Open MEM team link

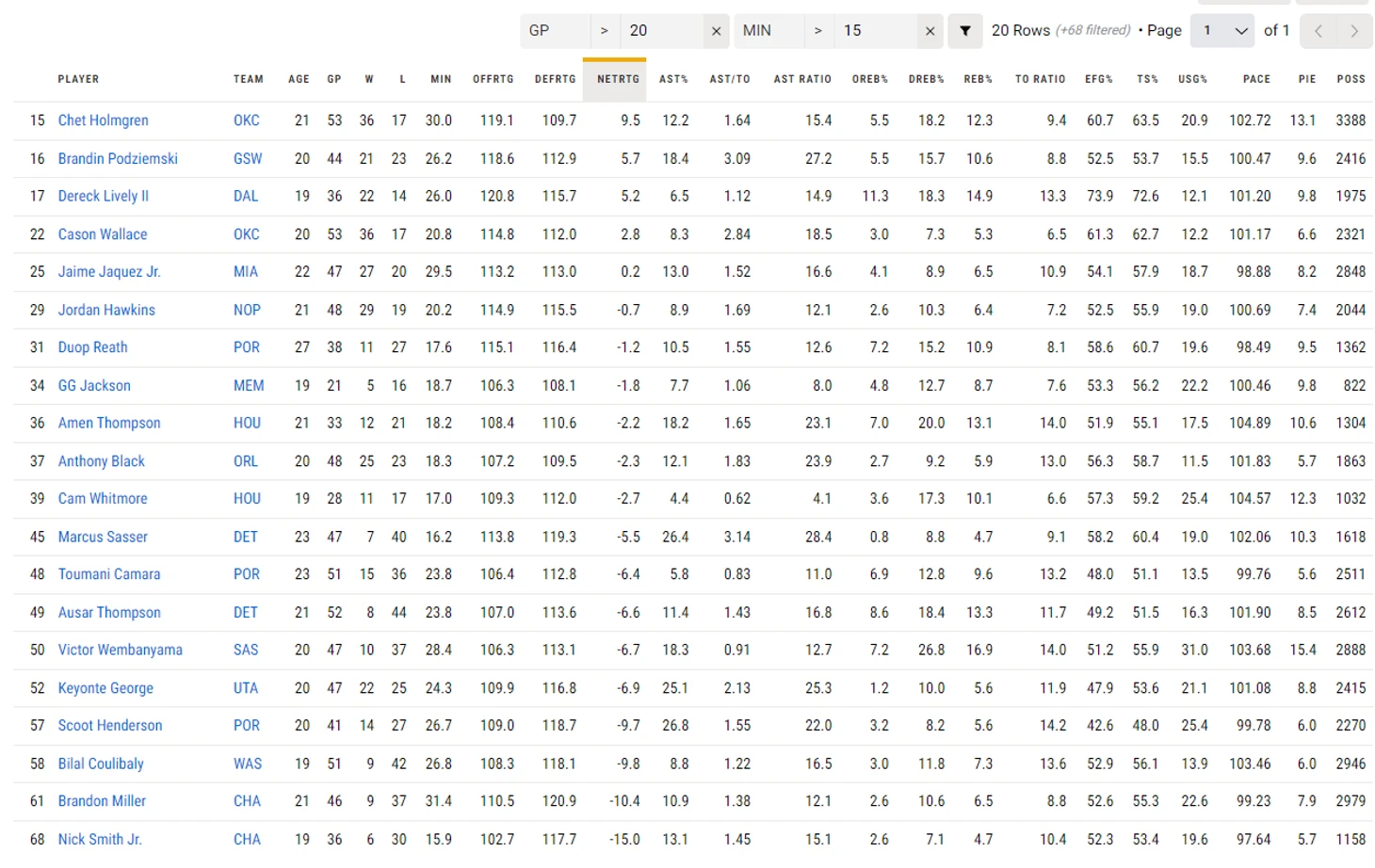(x=249, y=386)
